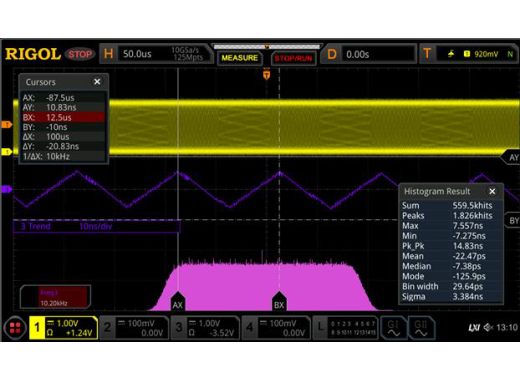Click the Mode -125.9ps row
Screen dimensions: 520x380
tap(451, 276)
